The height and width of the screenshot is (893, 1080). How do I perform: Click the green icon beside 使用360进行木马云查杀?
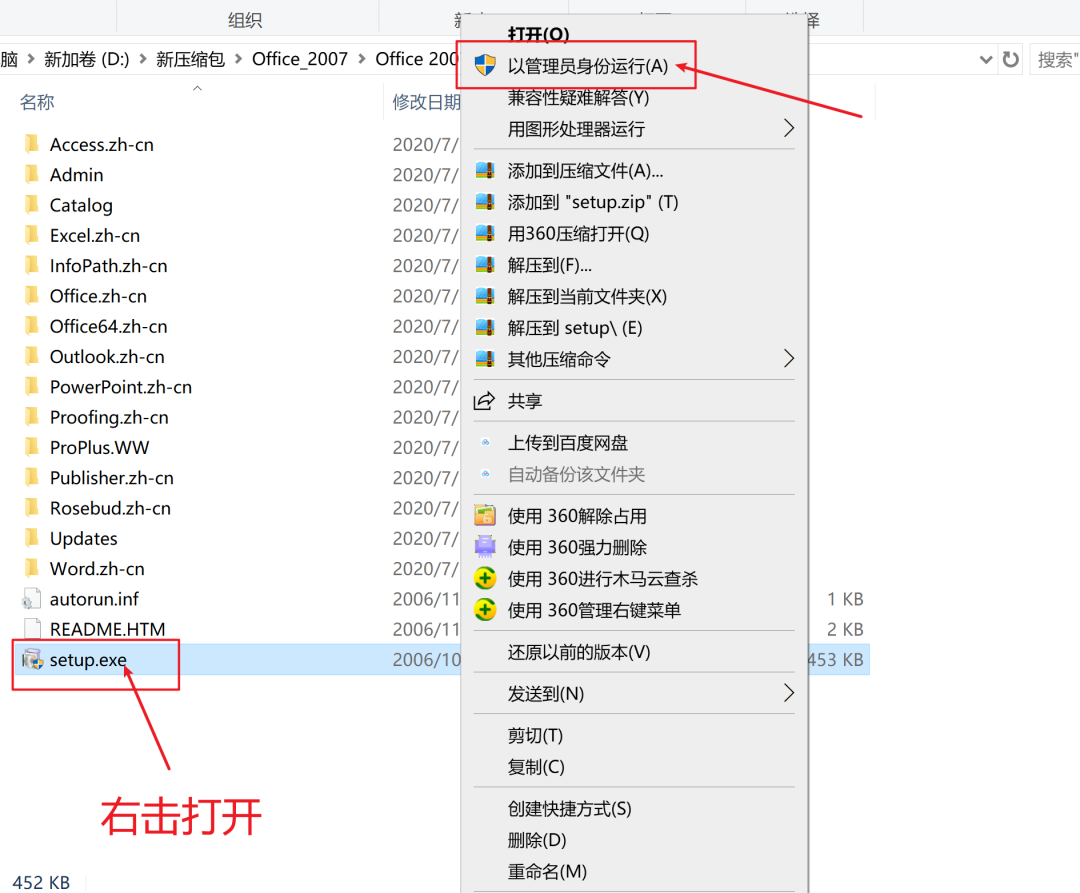click(x=485, y=578)
